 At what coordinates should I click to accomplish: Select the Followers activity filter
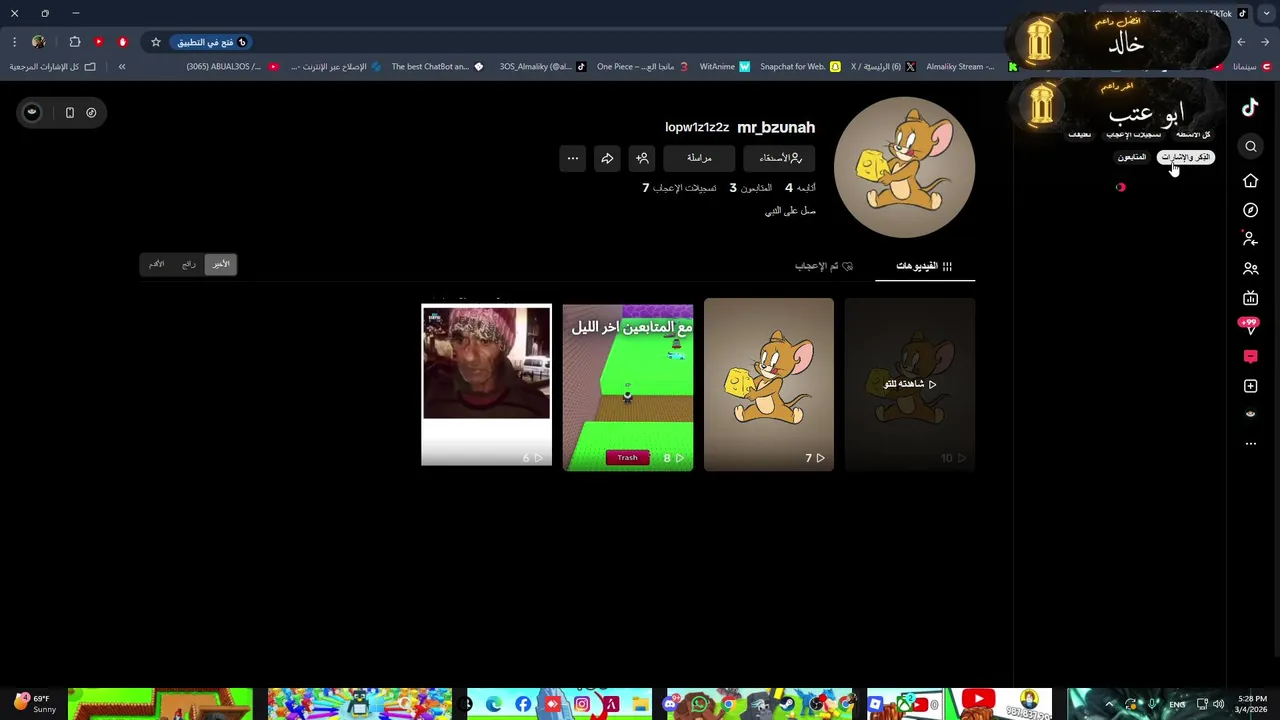(1132, 157)
